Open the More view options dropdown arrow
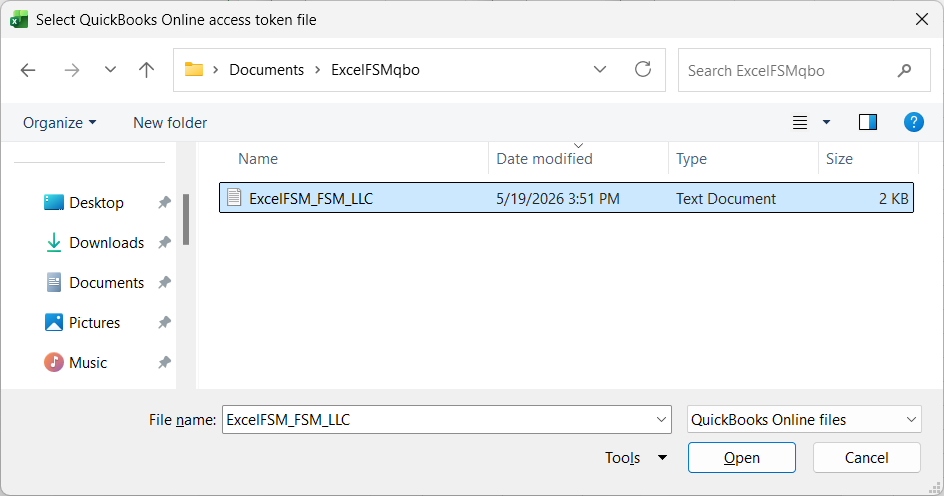 pyautogui.click(x=827, y=123)
